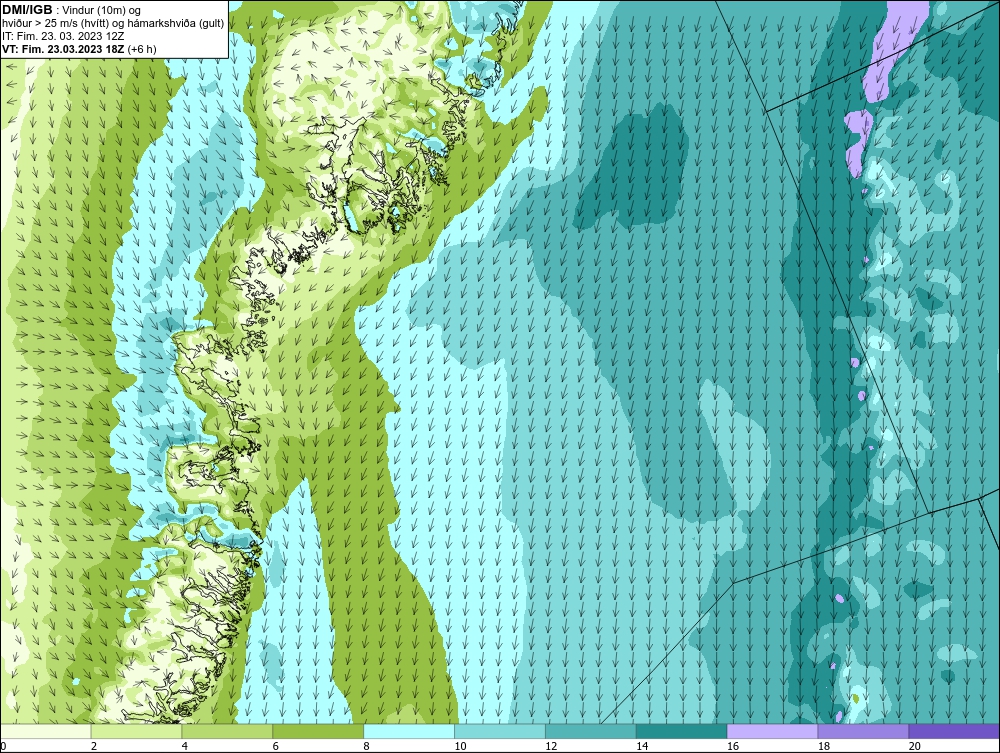Click the 18–20 m/s medium purple swatch
The width and height of the screenshot is (1000, 753).
click(x=864, y=731)
